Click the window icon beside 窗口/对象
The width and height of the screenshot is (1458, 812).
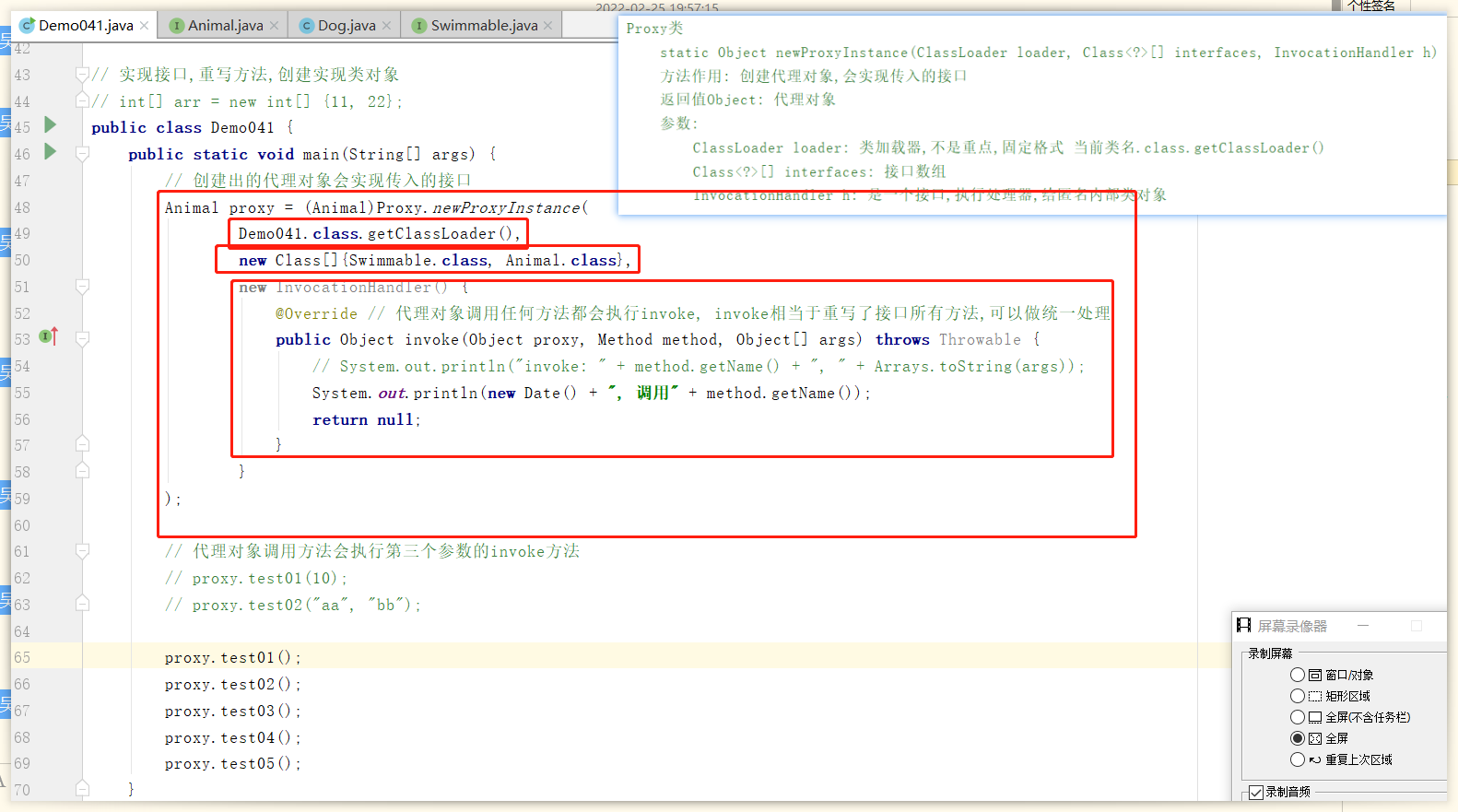tap(1315, 675)
